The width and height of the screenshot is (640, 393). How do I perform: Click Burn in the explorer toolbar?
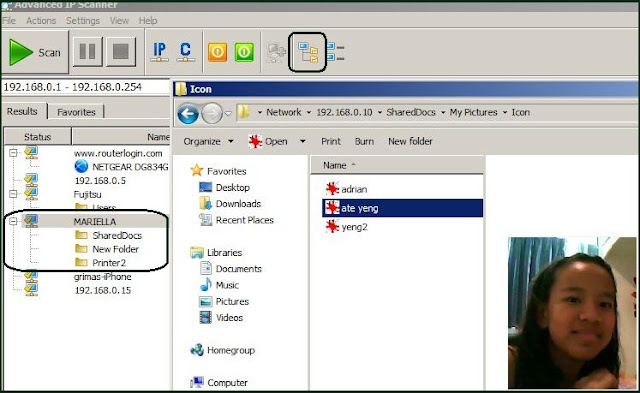(364, 141)
